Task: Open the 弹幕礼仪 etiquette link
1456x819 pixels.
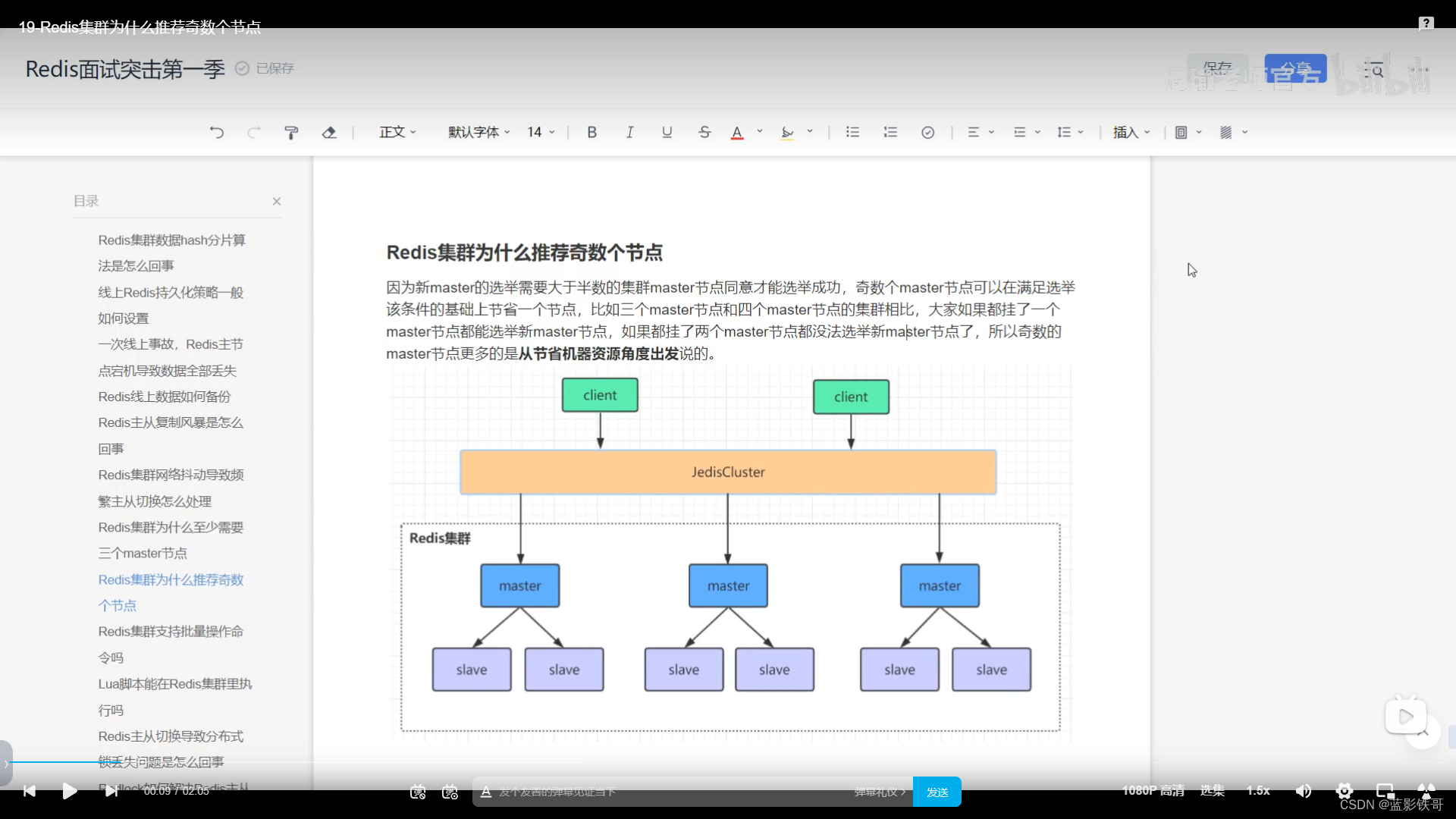Action: point(880,792)
